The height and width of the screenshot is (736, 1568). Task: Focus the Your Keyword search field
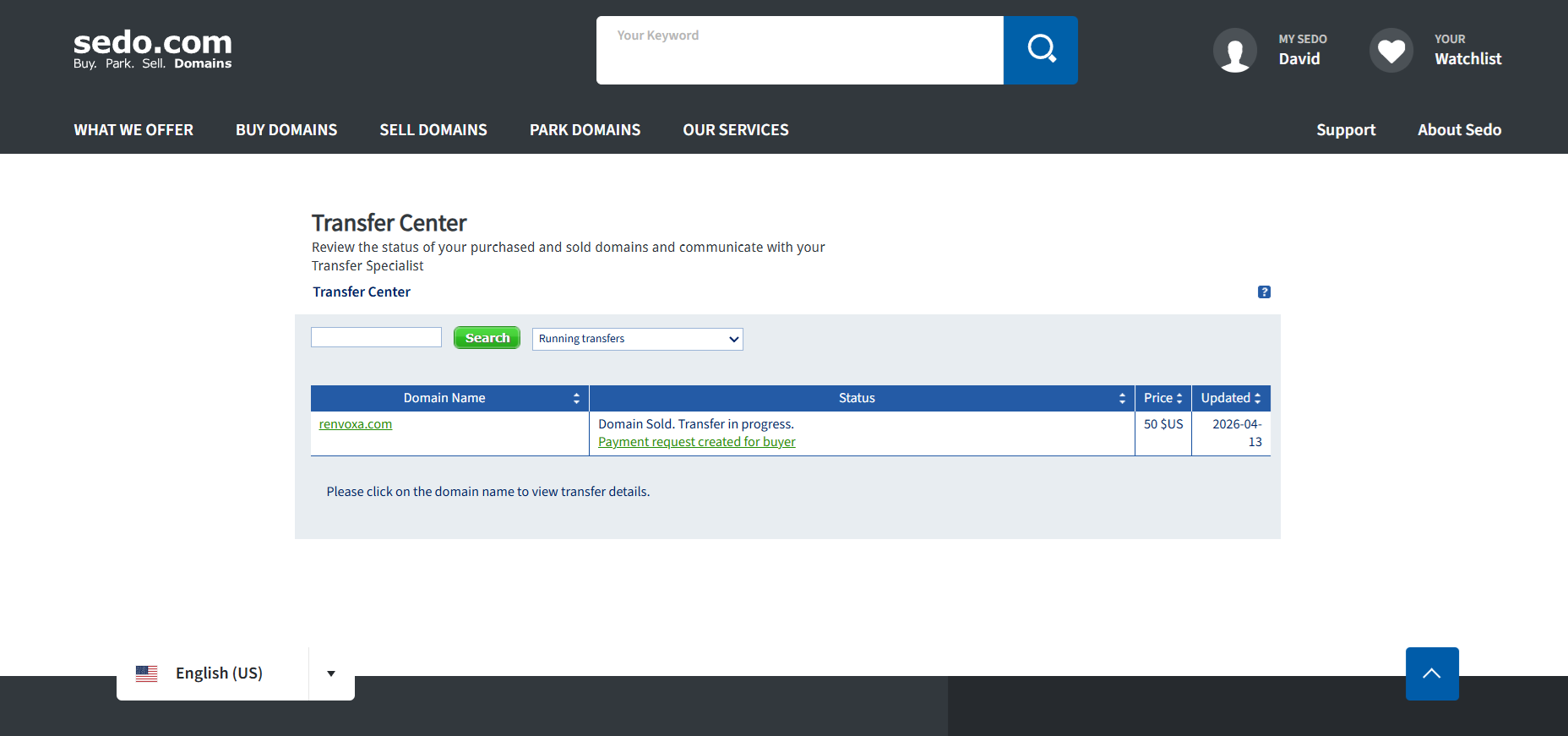[800, 50]
